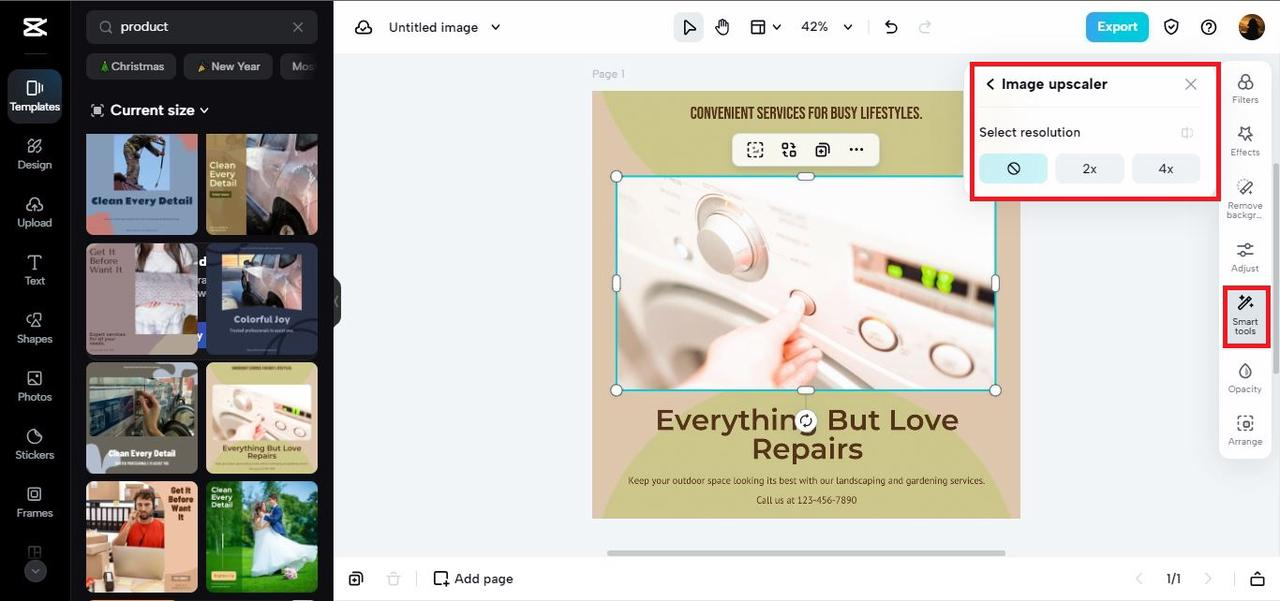Open the Design sidebar tab
This screenshot has width=1280, height=601.
click(x=35, y=154)
